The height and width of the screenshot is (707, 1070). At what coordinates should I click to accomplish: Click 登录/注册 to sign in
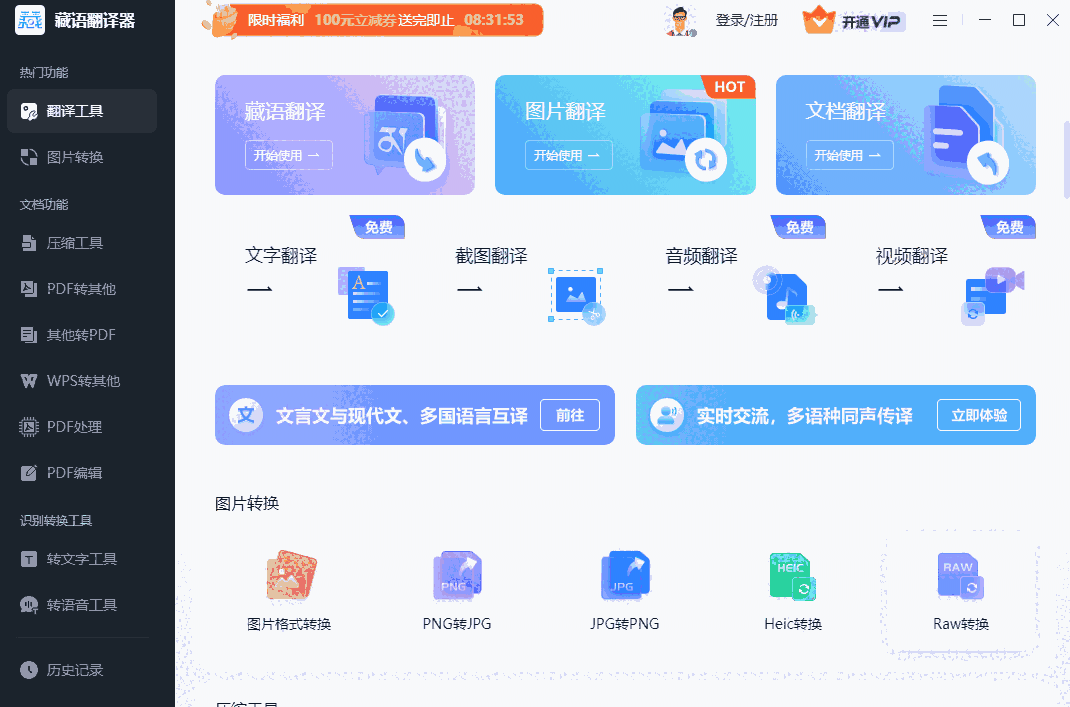coord(747,19)
